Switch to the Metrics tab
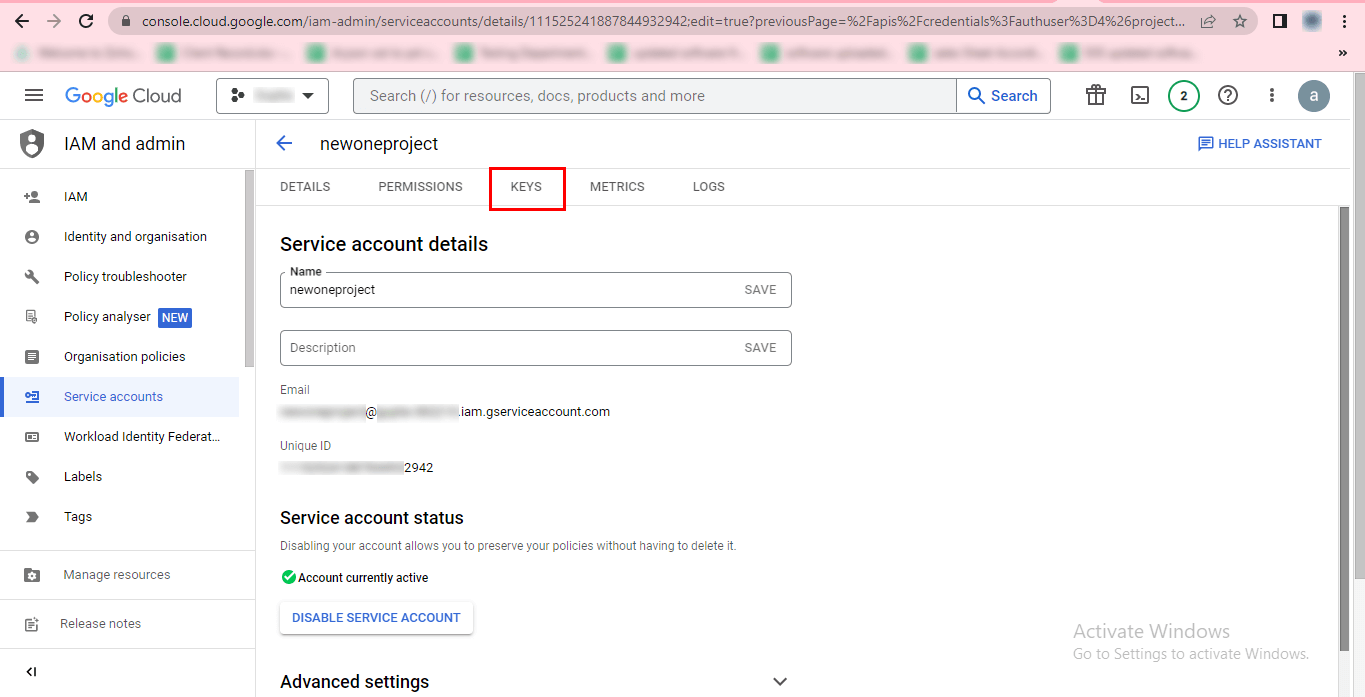This screenshot has width=1365, height=697. (x=617, y=187)
